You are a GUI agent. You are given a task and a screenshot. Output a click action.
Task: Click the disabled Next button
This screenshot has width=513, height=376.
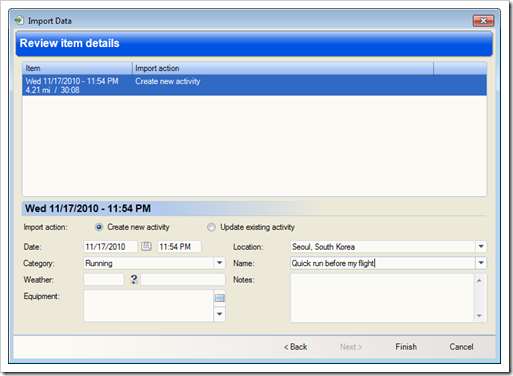[351, 347]
